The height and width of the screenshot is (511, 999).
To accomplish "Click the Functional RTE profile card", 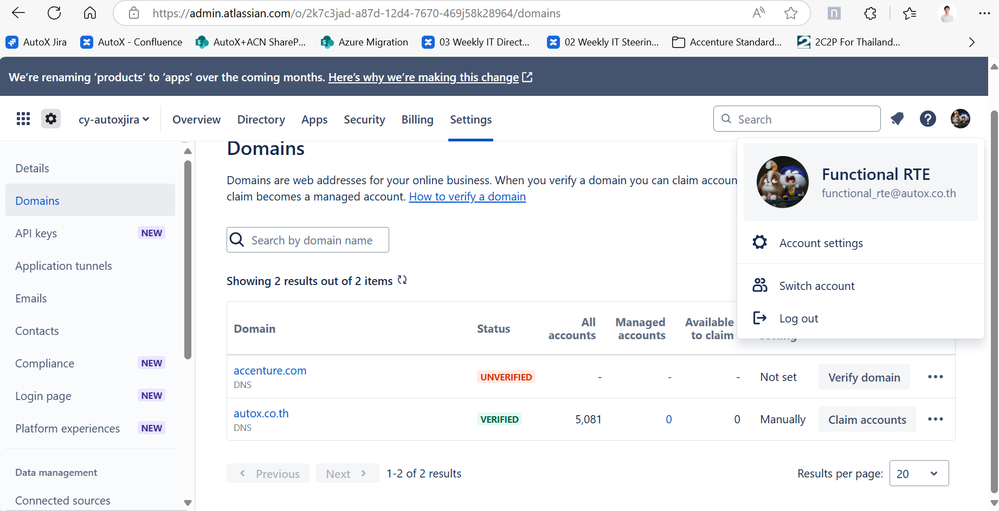I will (x=860, y=182).
